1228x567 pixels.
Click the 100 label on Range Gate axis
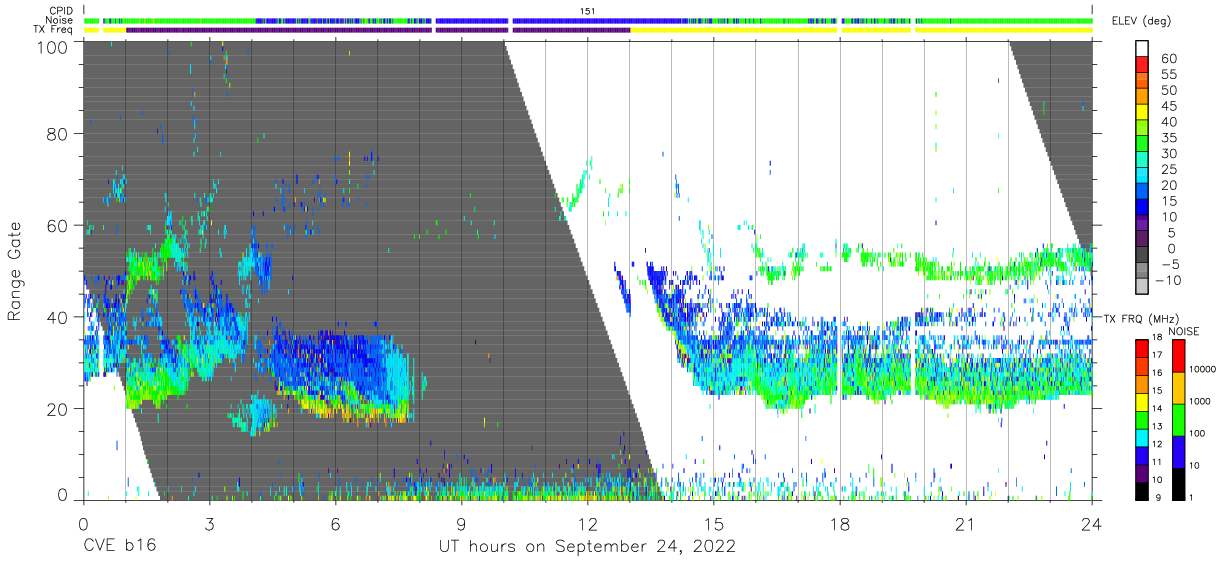(52, 46)
